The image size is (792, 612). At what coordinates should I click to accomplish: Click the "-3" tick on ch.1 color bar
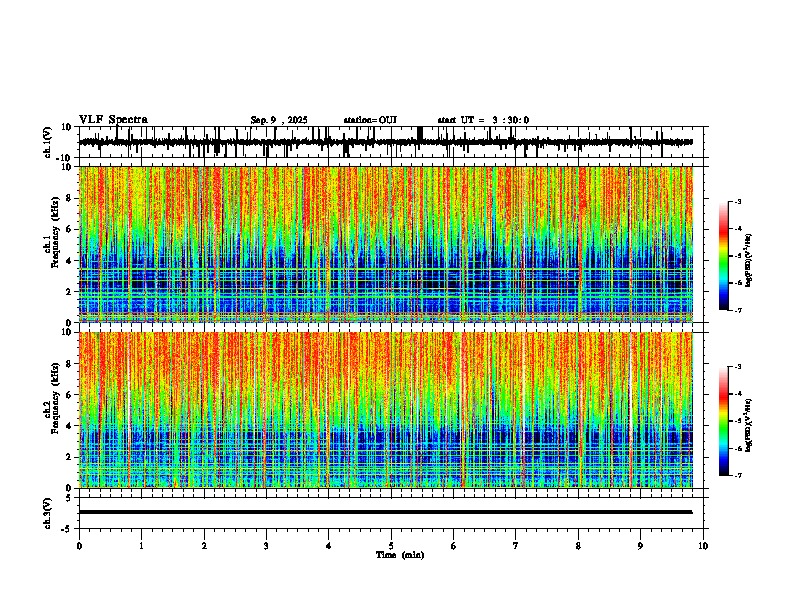pyautogui.click(x=738, y=202)
